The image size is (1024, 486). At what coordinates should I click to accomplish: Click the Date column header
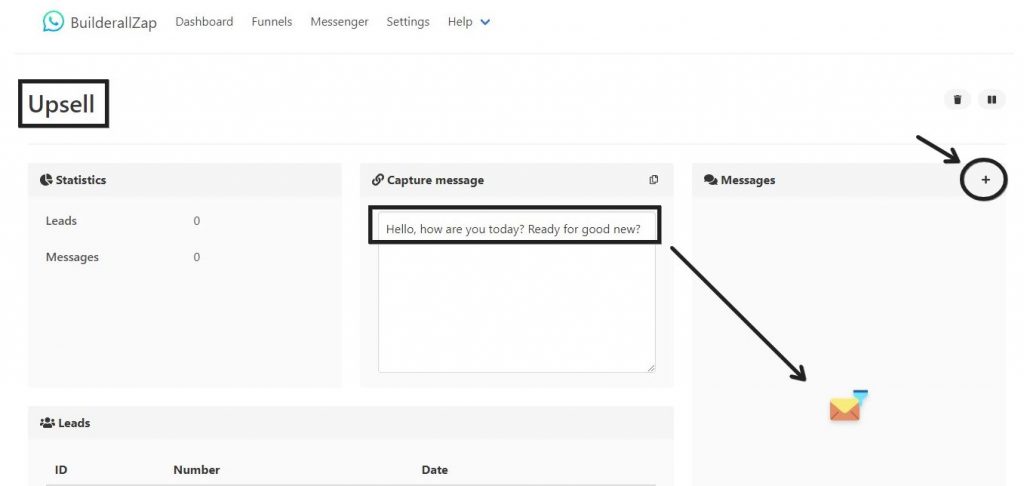click(434, 470)
